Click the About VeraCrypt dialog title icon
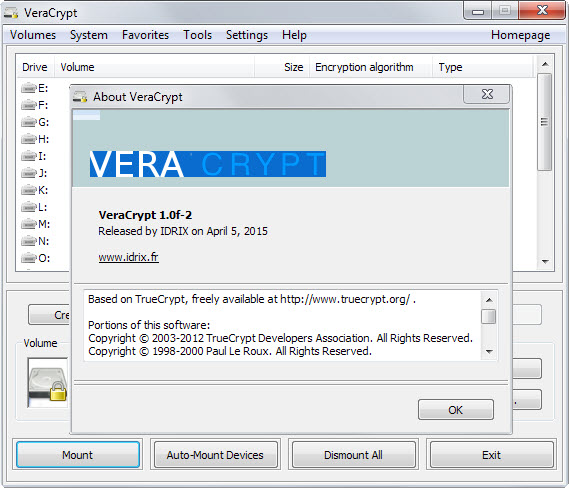The image size is (569, 488). pos(80,97)
